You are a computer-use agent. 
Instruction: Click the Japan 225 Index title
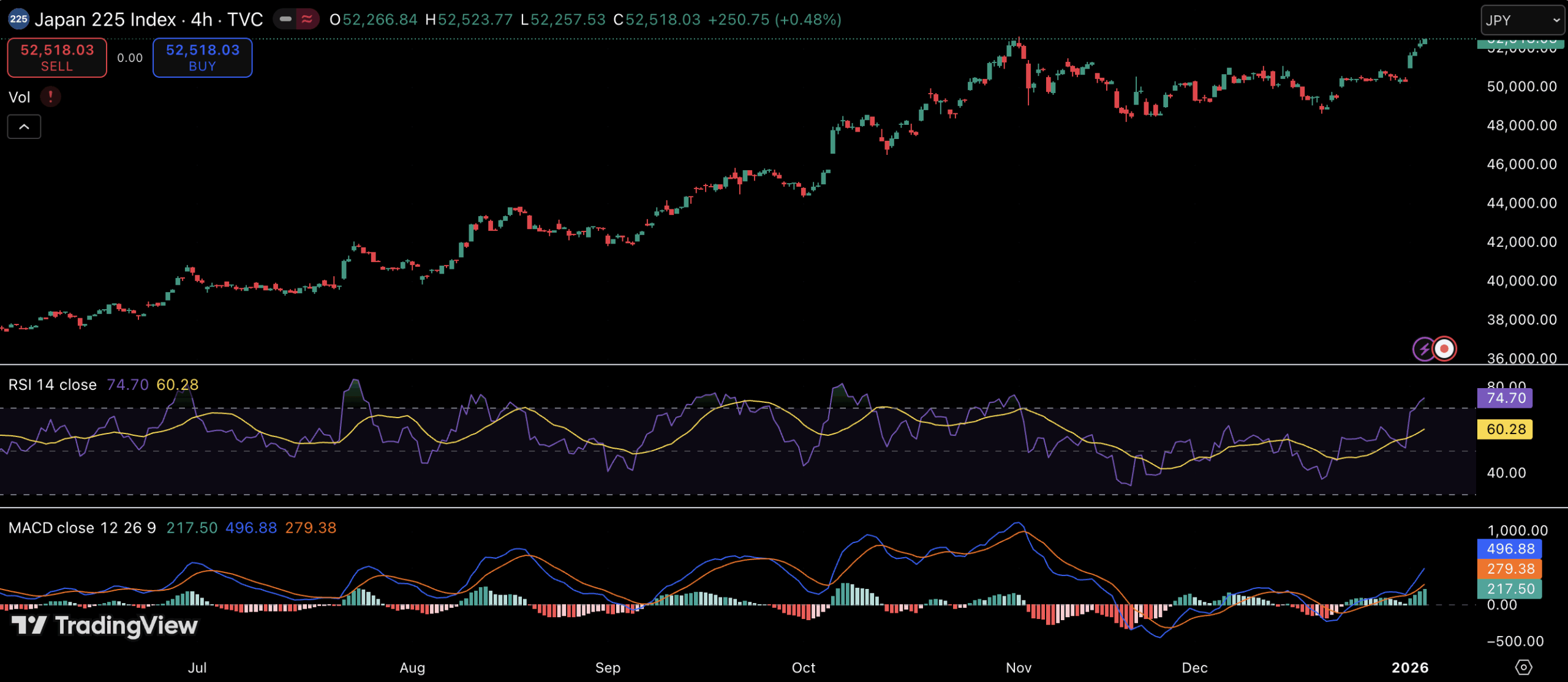pyautogui.click(x=105, y=20)
